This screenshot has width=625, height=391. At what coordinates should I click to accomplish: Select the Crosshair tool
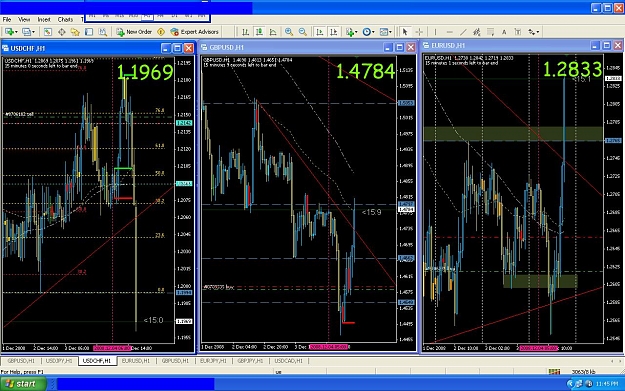419,32
